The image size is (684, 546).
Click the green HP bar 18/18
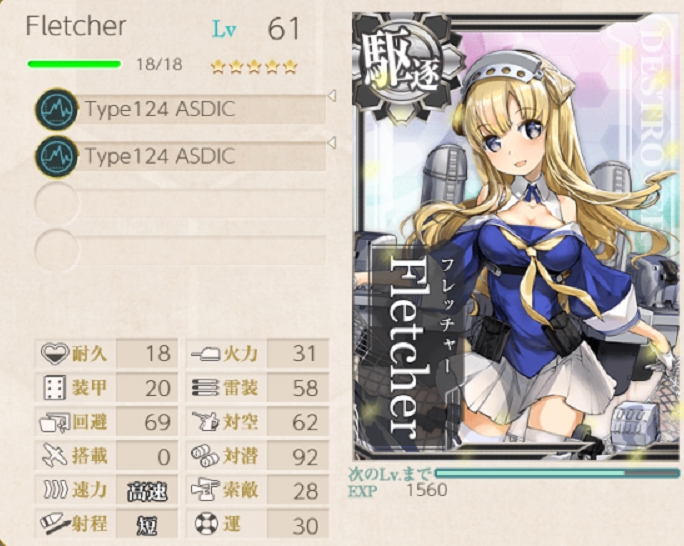[74, 65]
